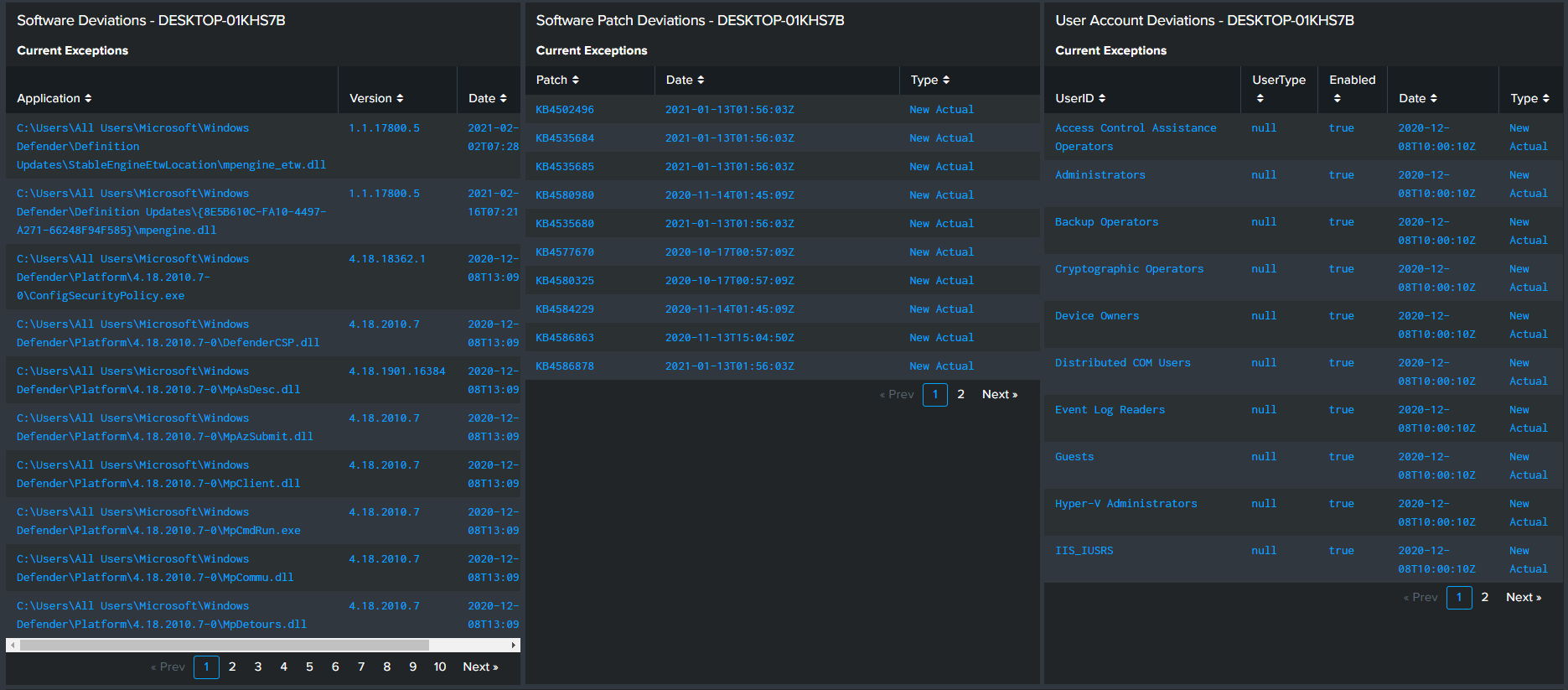Go to page 2 of Software Patch Deviations
This screenshot has height=690, width=1568.
point(960,394)
